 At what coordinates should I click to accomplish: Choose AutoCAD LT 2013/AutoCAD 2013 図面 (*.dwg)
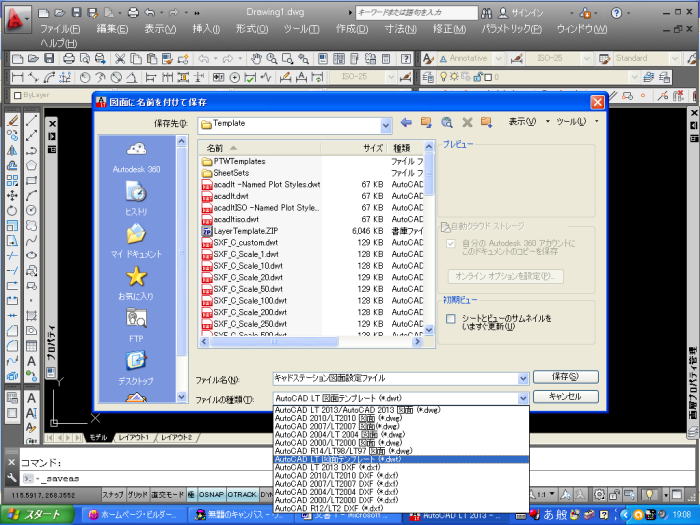tap(401, 410)
